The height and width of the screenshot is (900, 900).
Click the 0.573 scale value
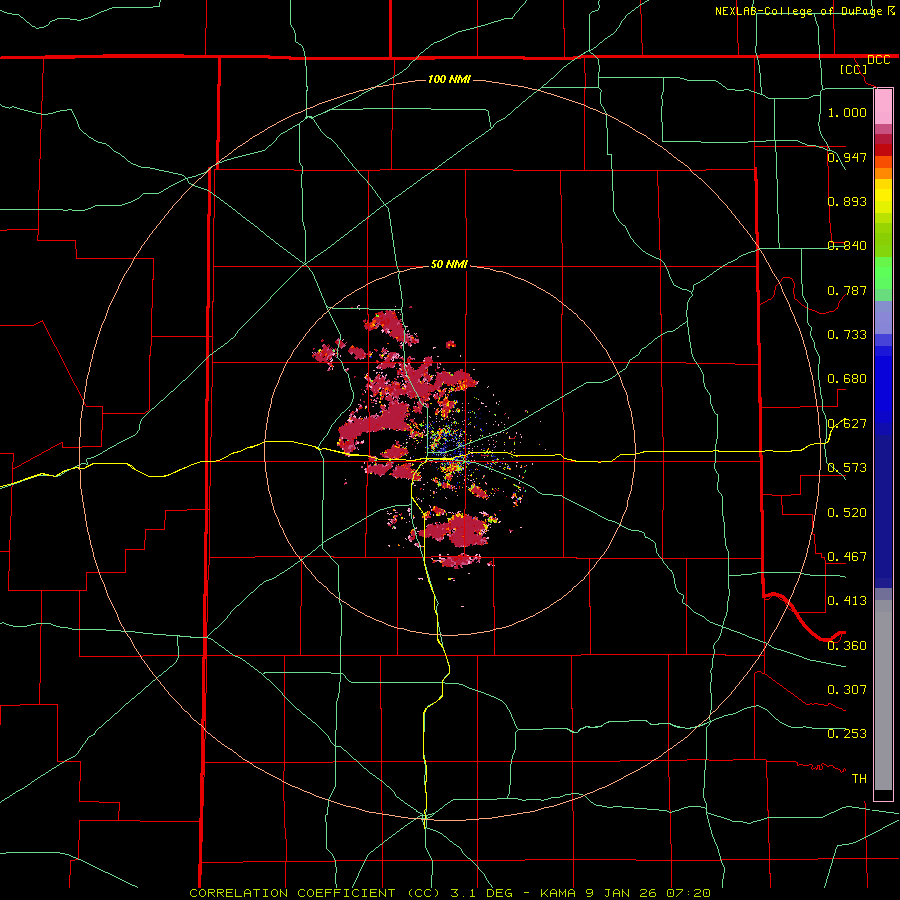coord(847,468)
